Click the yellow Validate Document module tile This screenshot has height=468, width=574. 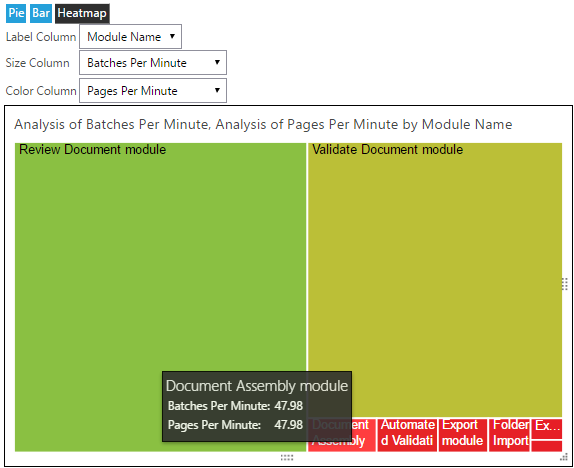[435, 280]
